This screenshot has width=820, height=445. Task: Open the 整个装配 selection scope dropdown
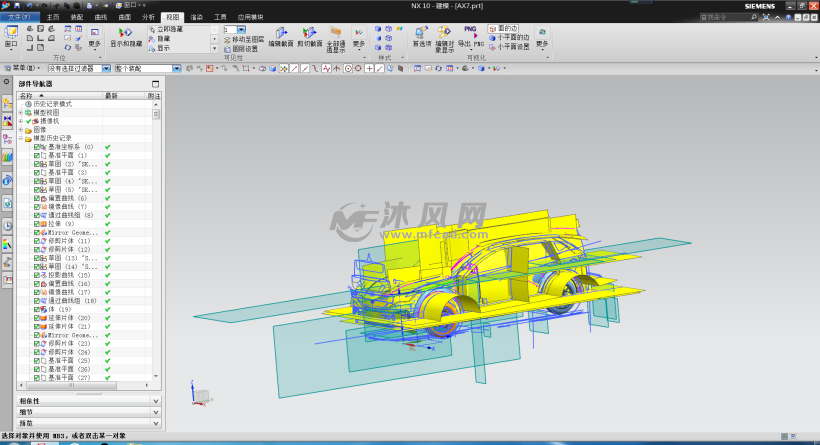[x=176, y=69]
